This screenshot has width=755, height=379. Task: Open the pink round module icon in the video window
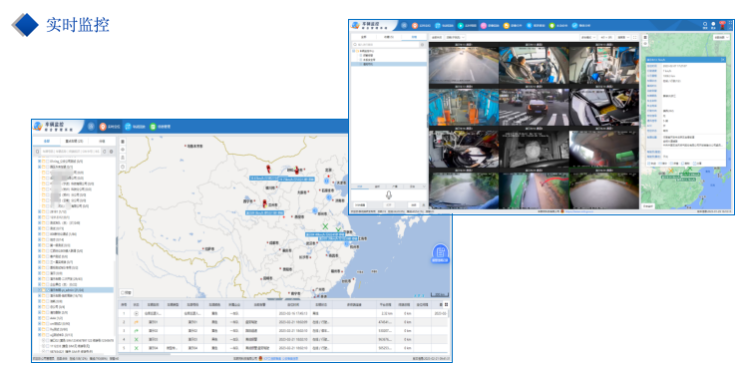[x=483, y=26]
